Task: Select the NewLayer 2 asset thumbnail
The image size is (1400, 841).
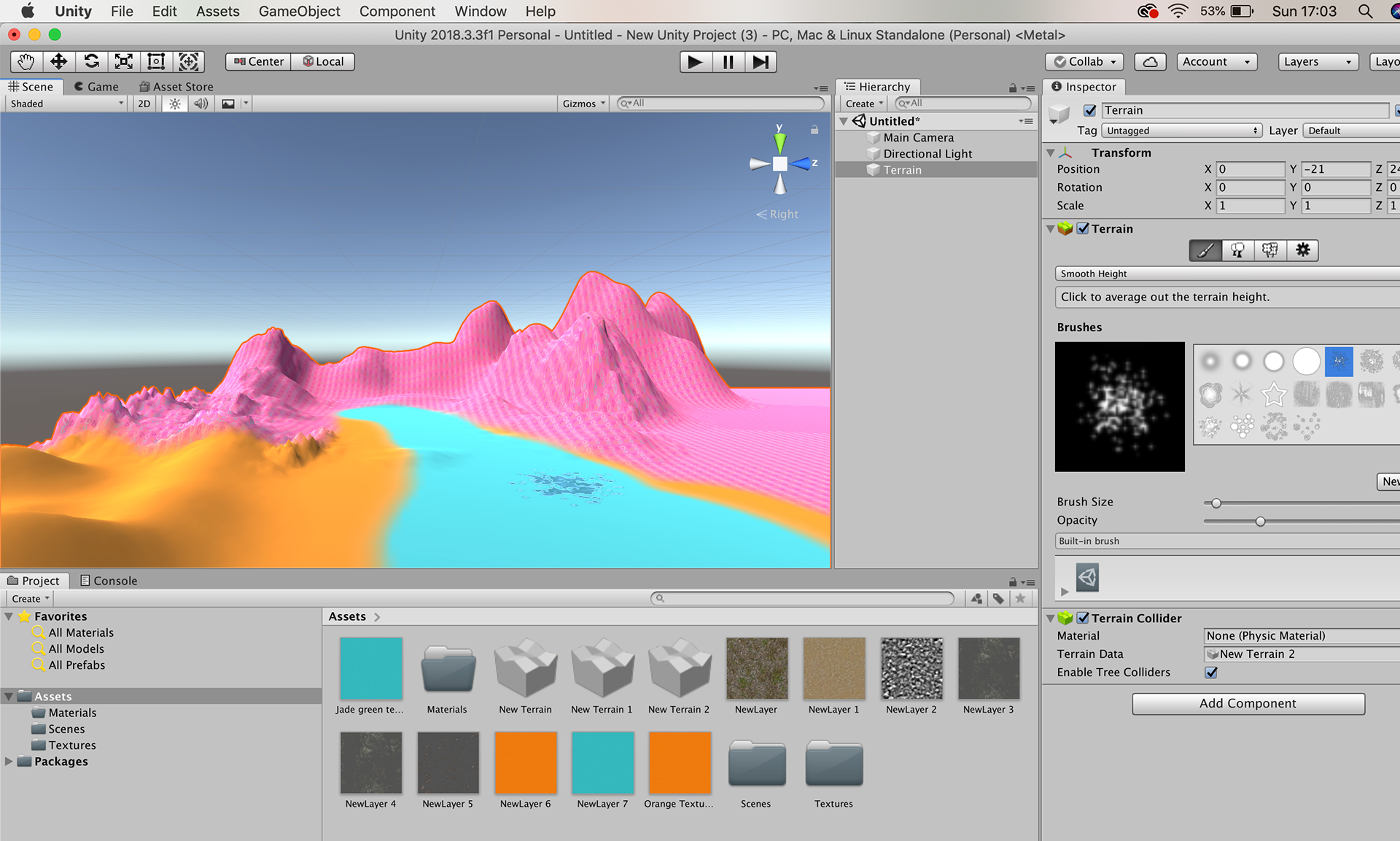Action: point(911,668)
